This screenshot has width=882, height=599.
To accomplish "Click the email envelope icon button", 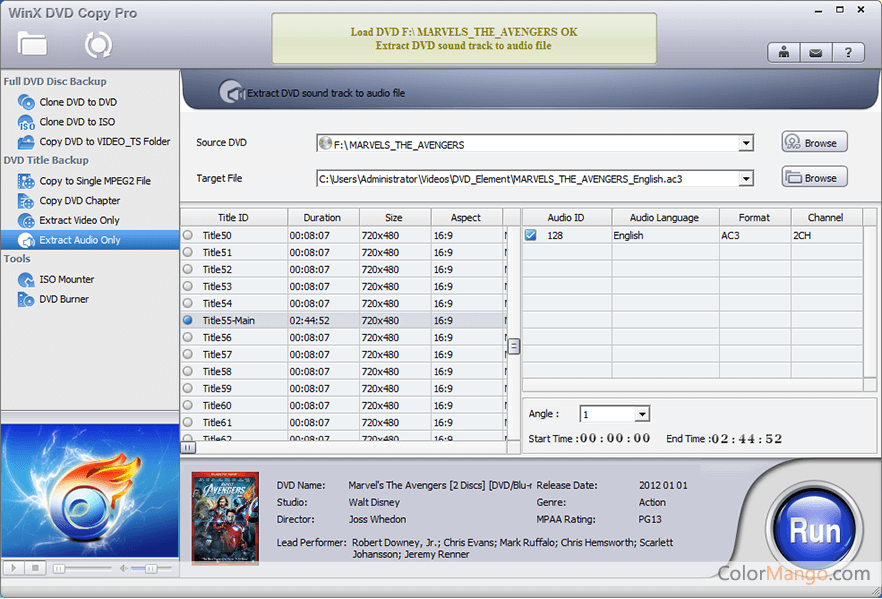I will click(x=815, y=53).
